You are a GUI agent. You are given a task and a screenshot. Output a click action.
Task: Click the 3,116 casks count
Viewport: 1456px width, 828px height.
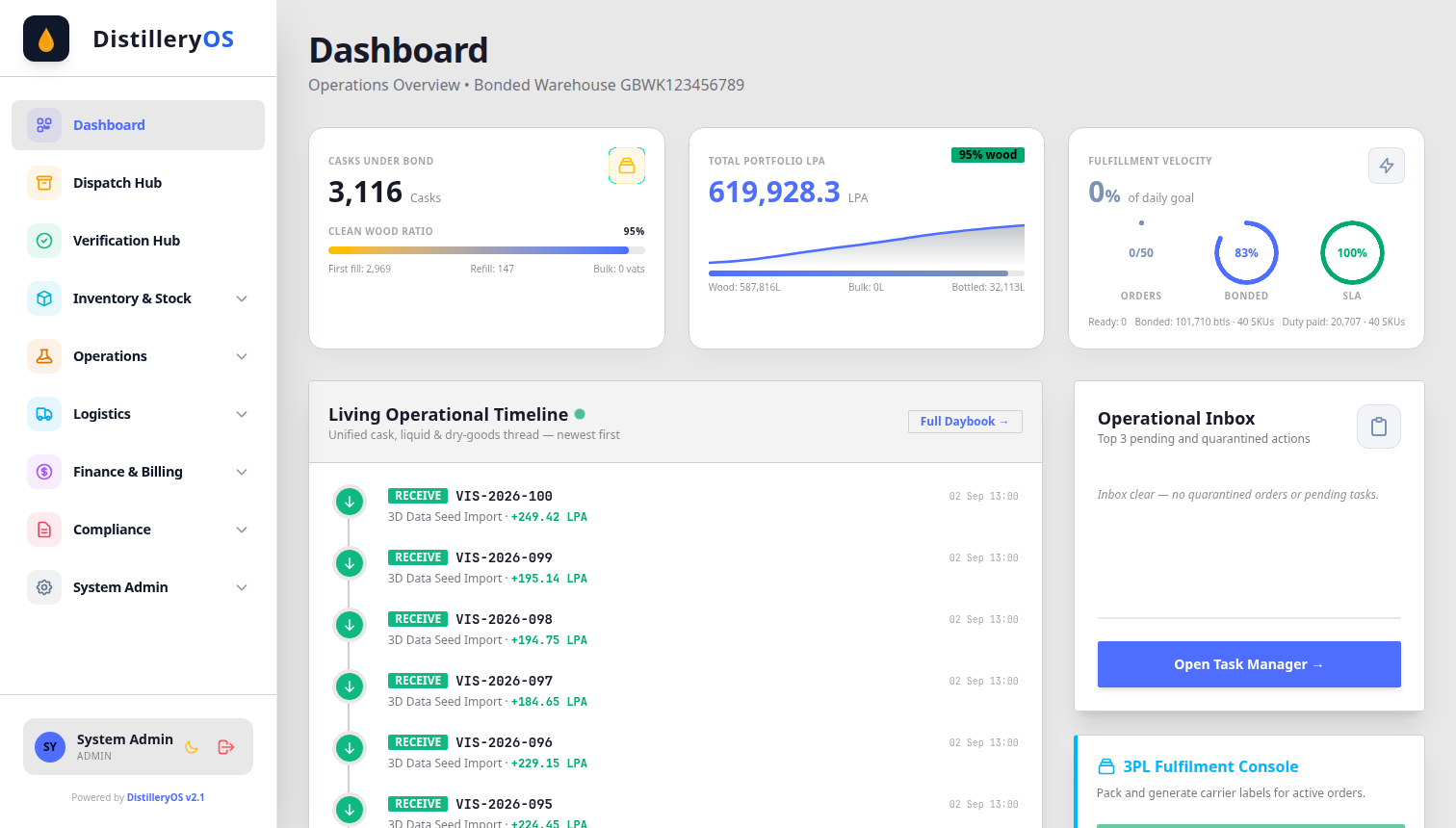point(365,192)
